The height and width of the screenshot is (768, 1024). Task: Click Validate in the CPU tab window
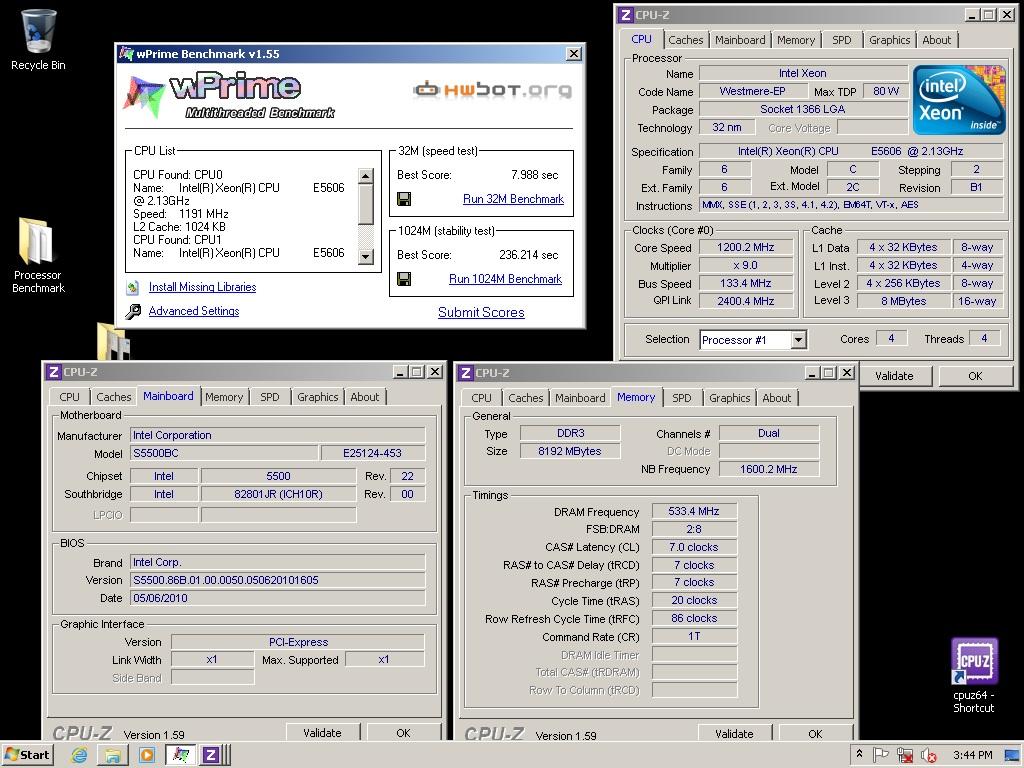(894, 376)
